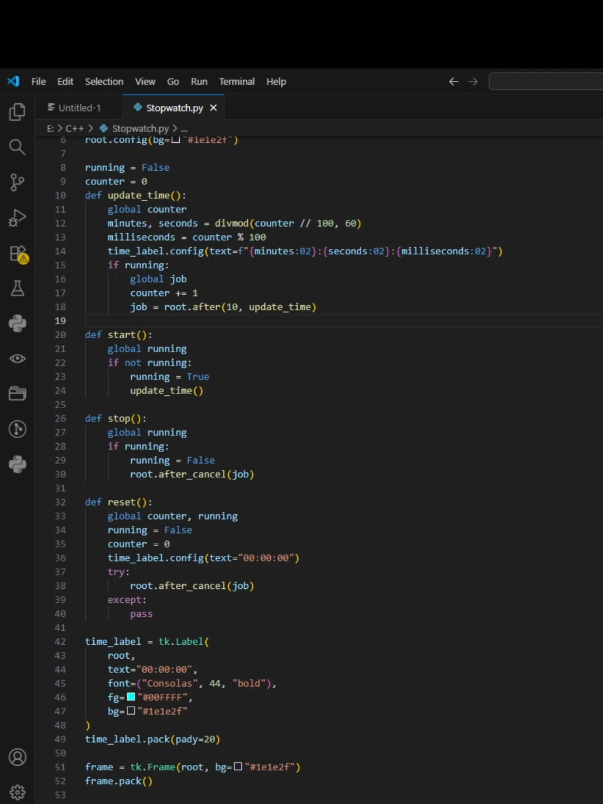
Task: Click the VS Code logo icon
Action: (x=13, y=81)
